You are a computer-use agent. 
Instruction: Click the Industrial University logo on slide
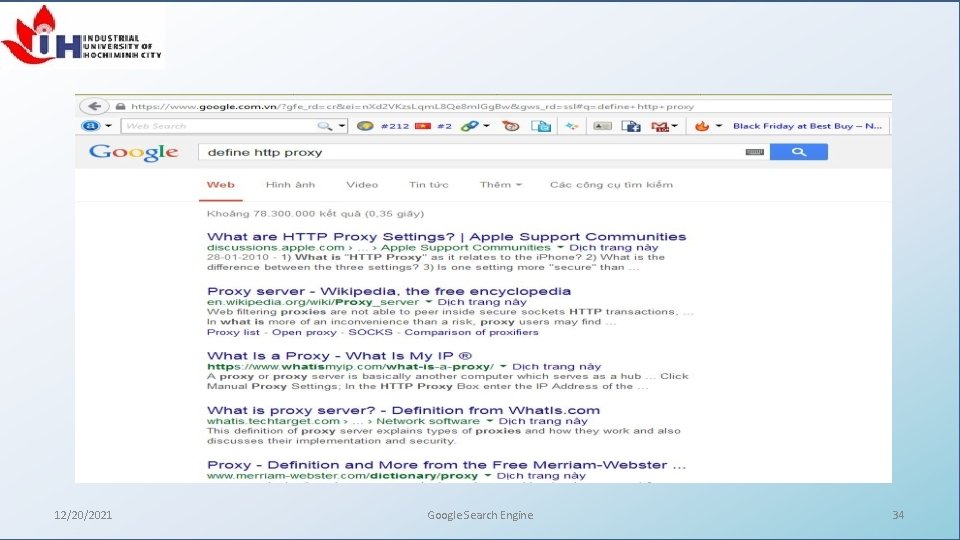click(x=82, y=36)
